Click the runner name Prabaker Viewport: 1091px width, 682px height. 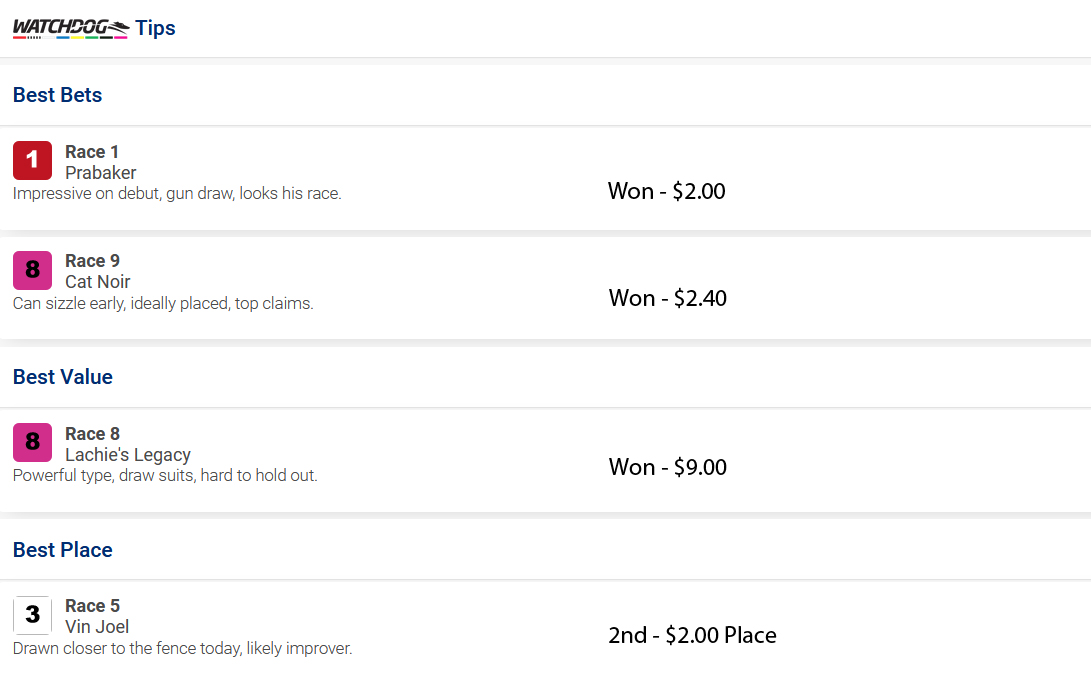pyautogui.click(x=101, y=173)
